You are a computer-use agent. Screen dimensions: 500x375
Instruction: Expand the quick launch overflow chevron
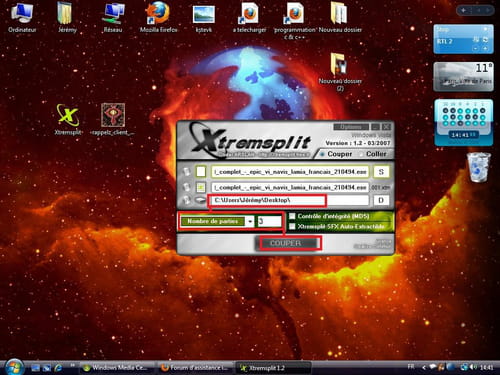pos(73,365)
